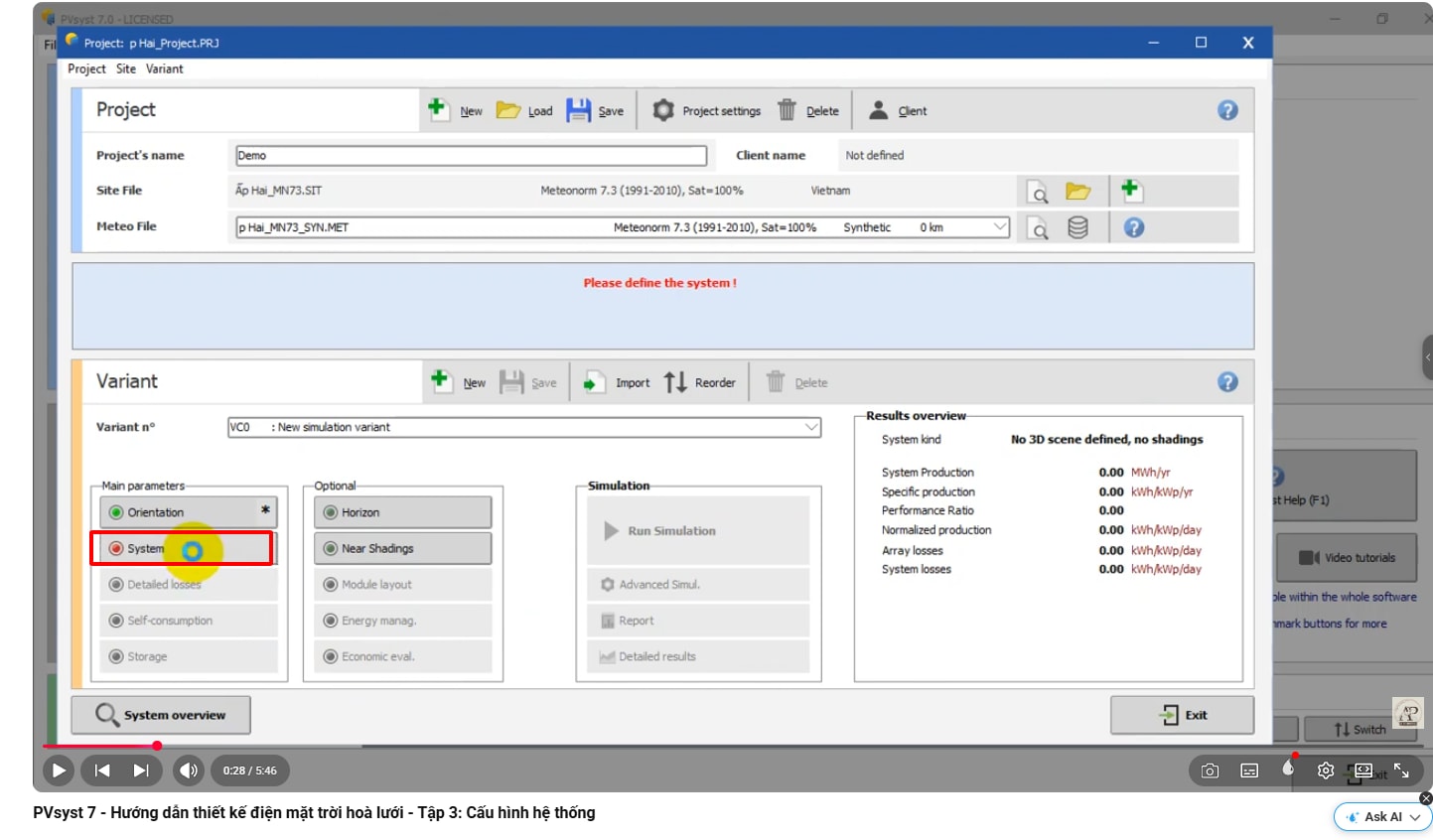Open Detailed results
The width and height of the screenshot is (1433, 840).
(698, 656)
